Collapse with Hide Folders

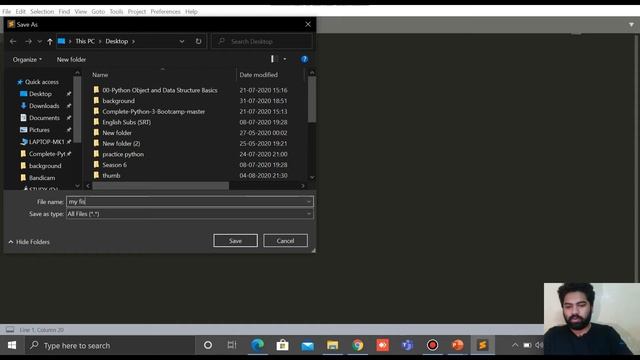(29, 242)
